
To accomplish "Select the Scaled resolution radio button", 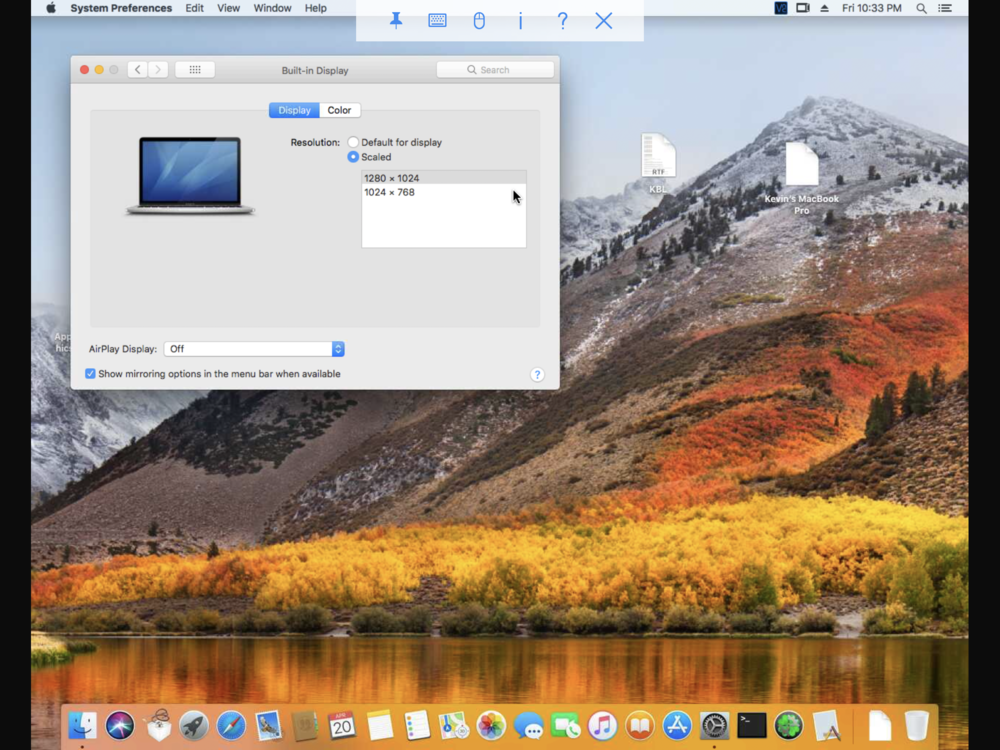I will pyautogui.click(x=353, y=157).
